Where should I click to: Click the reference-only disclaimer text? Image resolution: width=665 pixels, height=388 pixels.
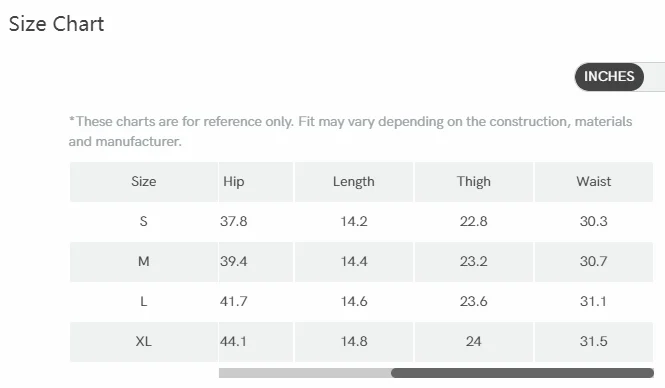(x=350, y=131)
